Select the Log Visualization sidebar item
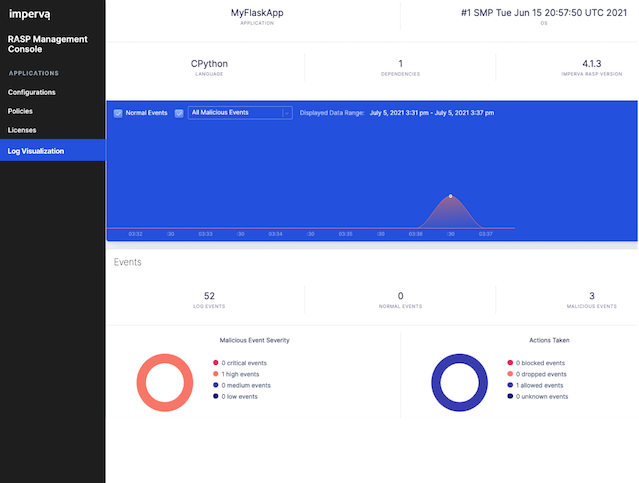The height and width of the screenshot is (483, 639). click(36, 151)
